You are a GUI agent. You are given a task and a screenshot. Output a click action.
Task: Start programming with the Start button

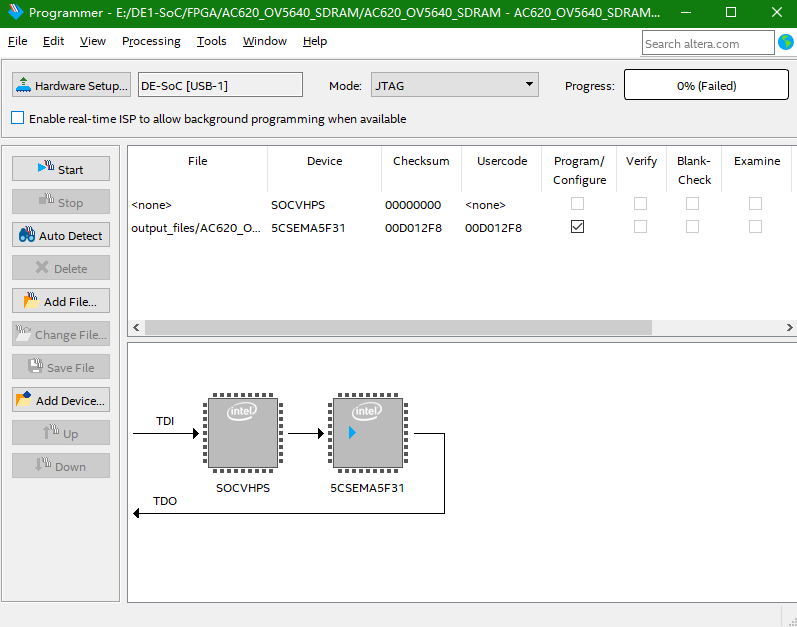coord(61,169)
